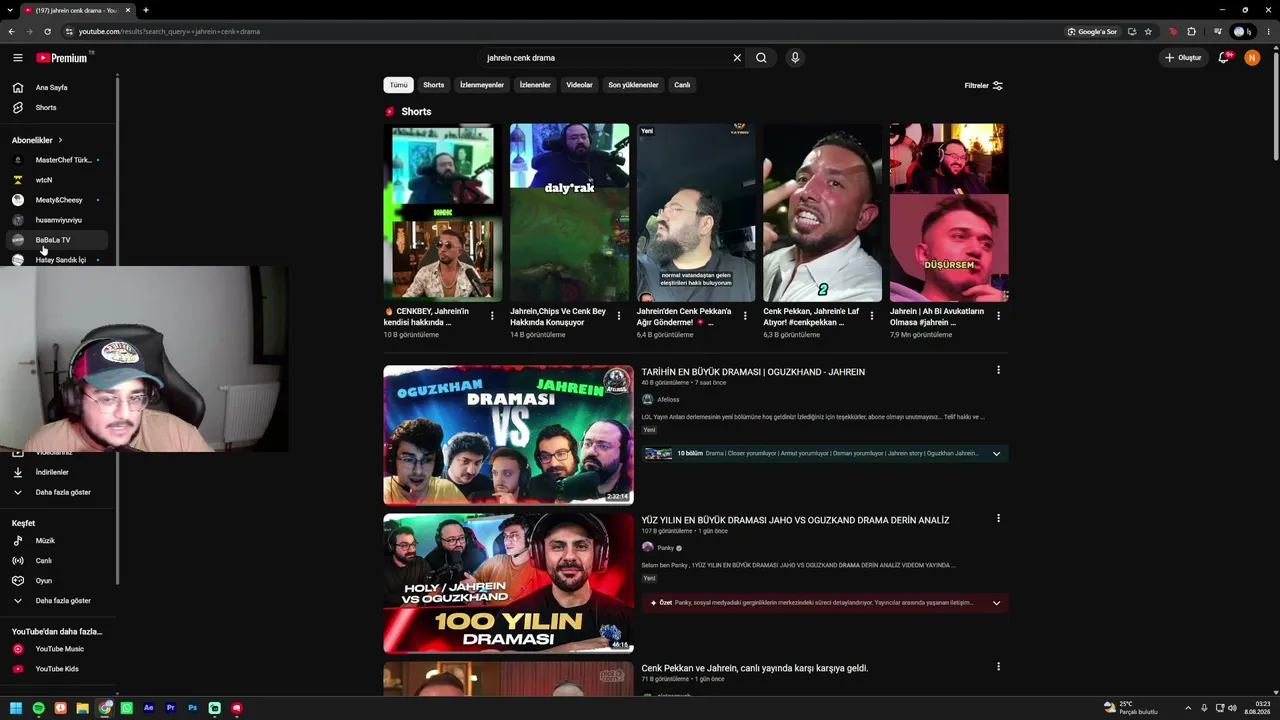Open the Panky channel link
The image size is (1280, 720).
pyautogui.click(x=665, y=548)
